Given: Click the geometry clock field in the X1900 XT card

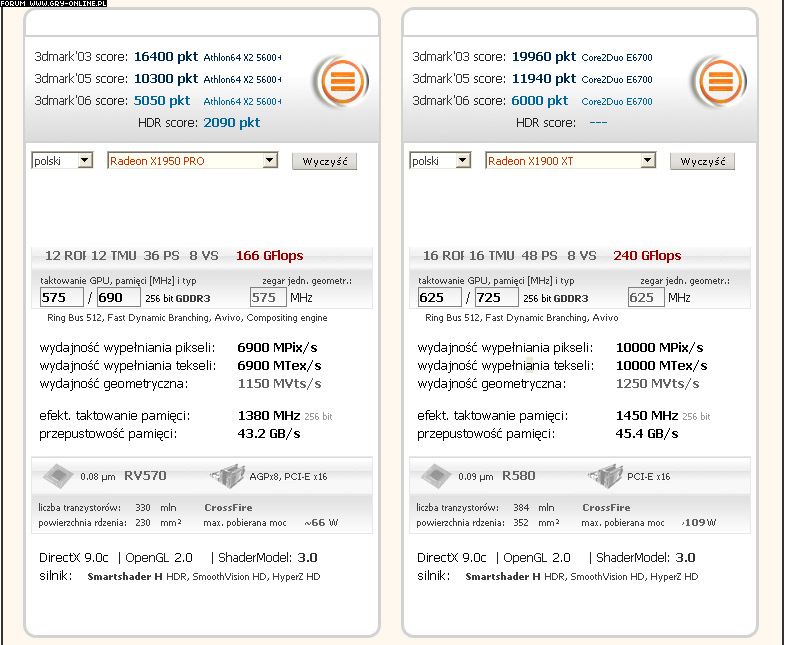Looking at the screenshot, I should tap(646, 298).
